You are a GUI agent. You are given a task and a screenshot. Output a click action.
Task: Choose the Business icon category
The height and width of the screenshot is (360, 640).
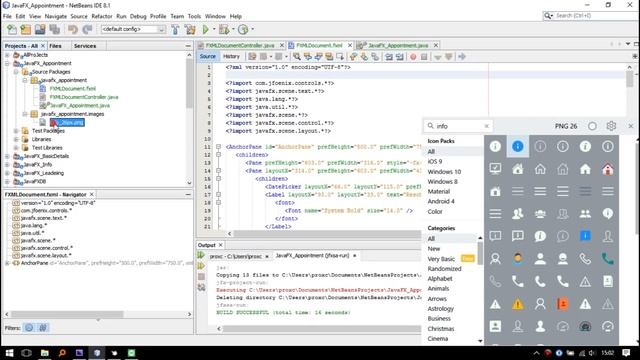click(x=439, y=318)
